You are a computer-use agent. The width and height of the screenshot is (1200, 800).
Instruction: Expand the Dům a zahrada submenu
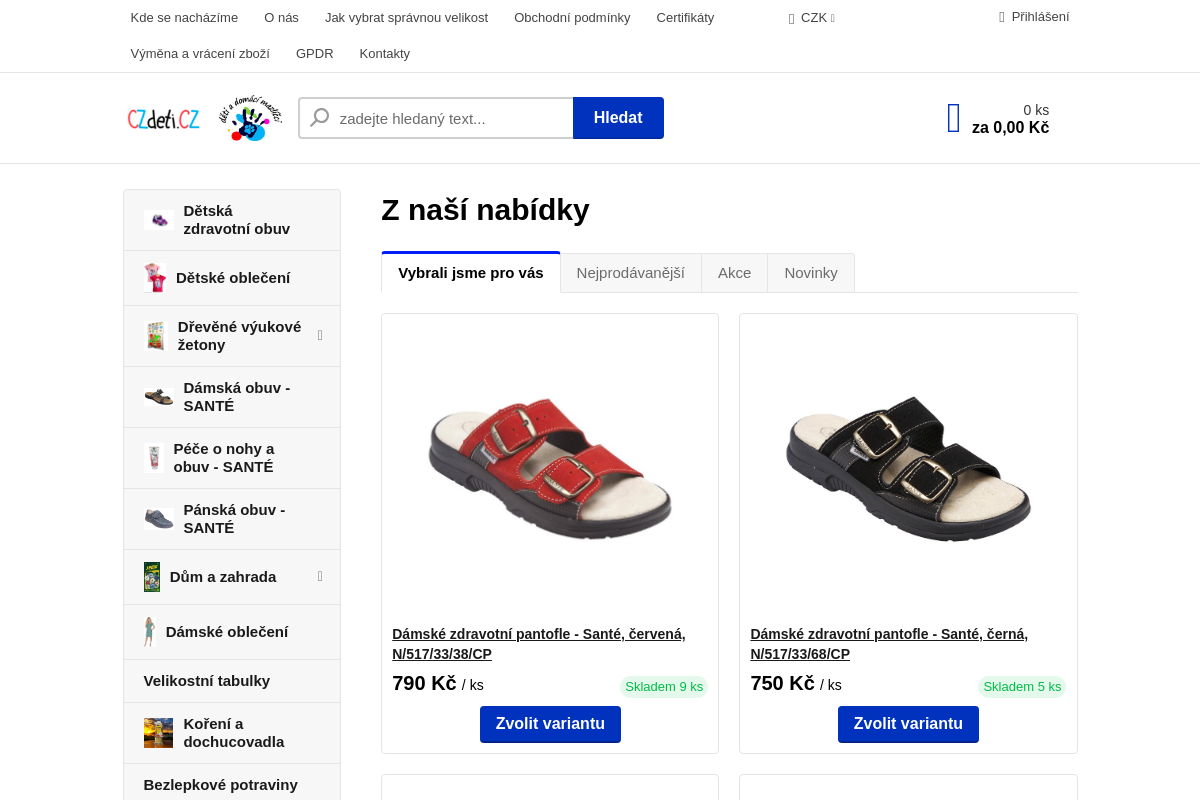(319, 576)
